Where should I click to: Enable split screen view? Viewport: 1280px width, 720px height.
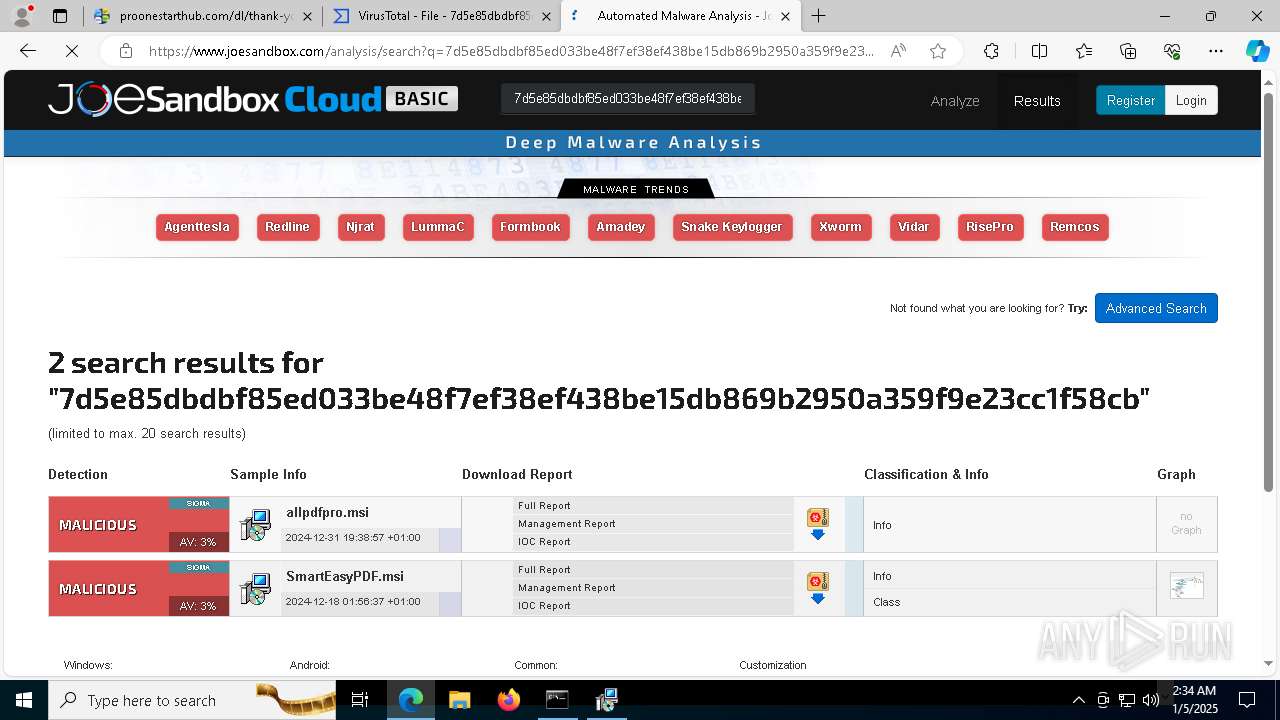coord(1039,51)
